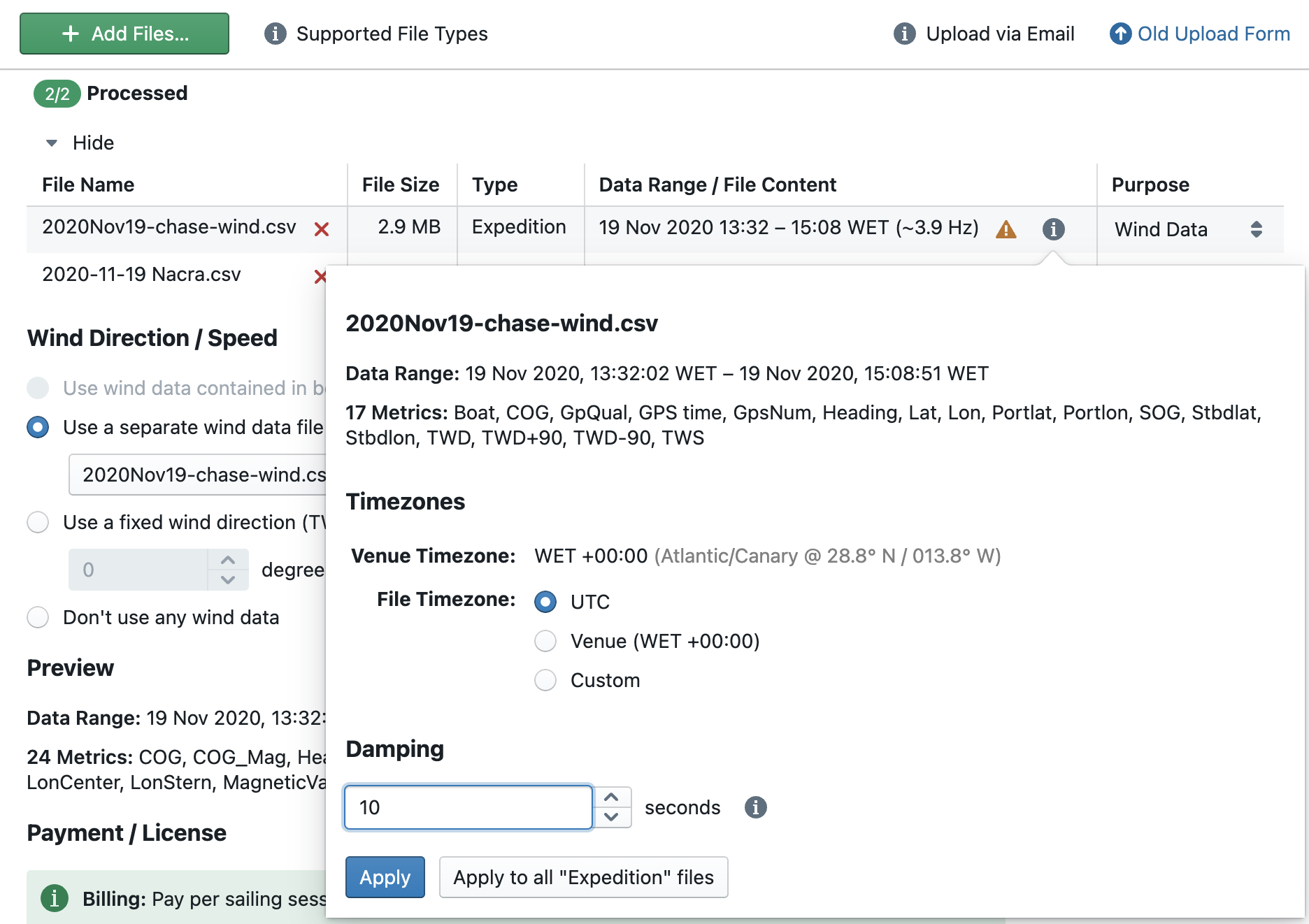Viewport: 1309px width, 924px height.
Task: Click the info icon on chase-wind row
Action: [1054, 229]
